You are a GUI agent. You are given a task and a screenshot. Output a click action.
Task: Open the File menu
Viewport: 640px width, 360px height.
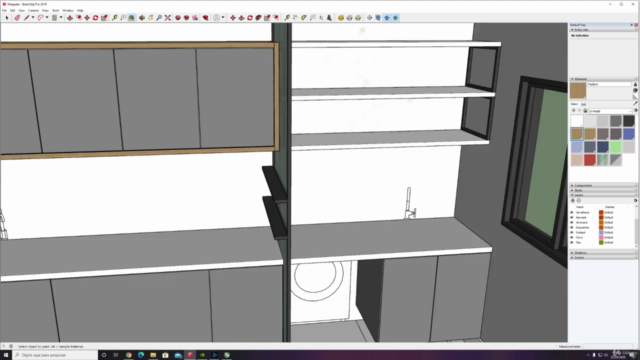coord(4,10)
